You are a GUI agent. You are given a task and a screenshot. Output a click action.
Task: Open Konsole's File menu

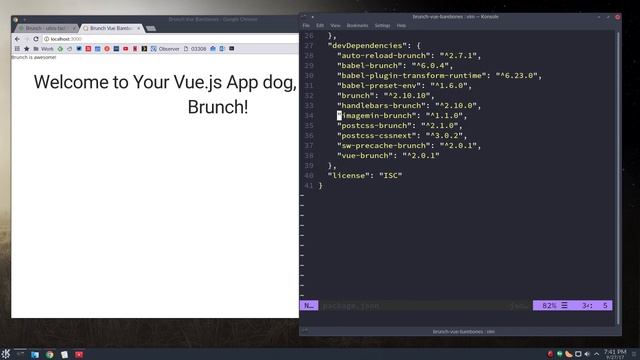click(306, 25)
